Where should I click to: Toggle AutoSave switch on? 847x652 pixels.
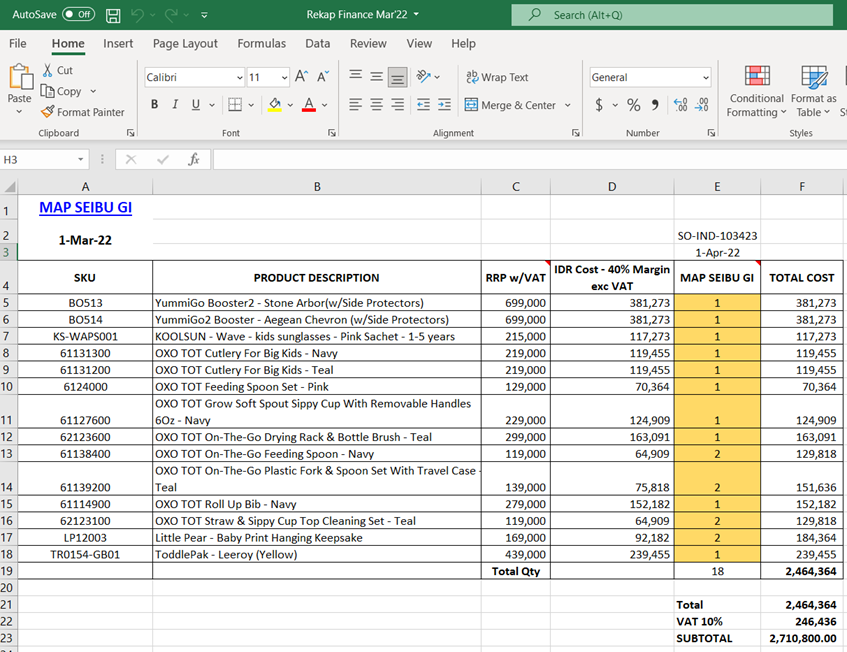(x=78, y=15)
